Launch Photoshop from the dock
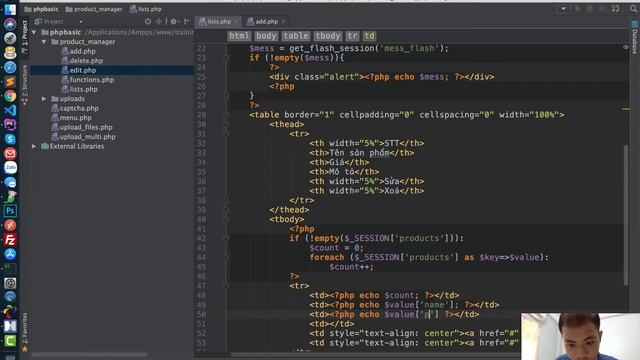The height and width of the screenshot is (360, 640). pyautogui.click(x=10, y=211)
